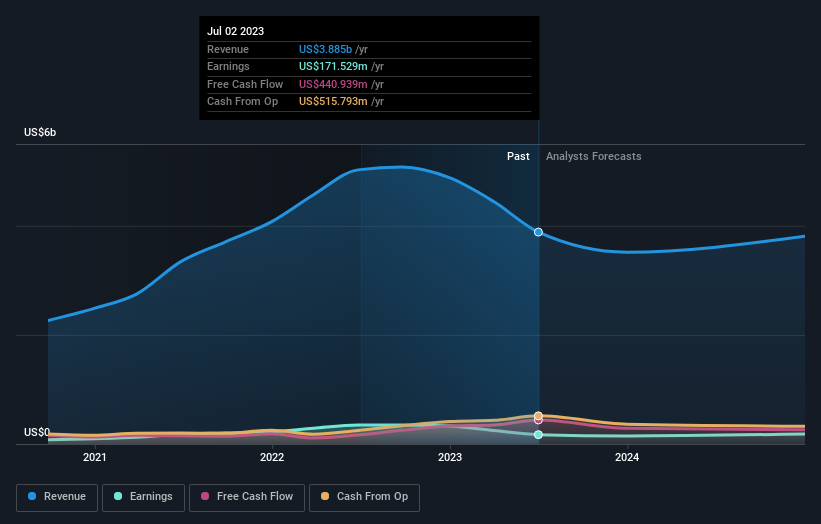
Task: Click the US$440.939m free cash flow value
Action: (x=333, y=84)
